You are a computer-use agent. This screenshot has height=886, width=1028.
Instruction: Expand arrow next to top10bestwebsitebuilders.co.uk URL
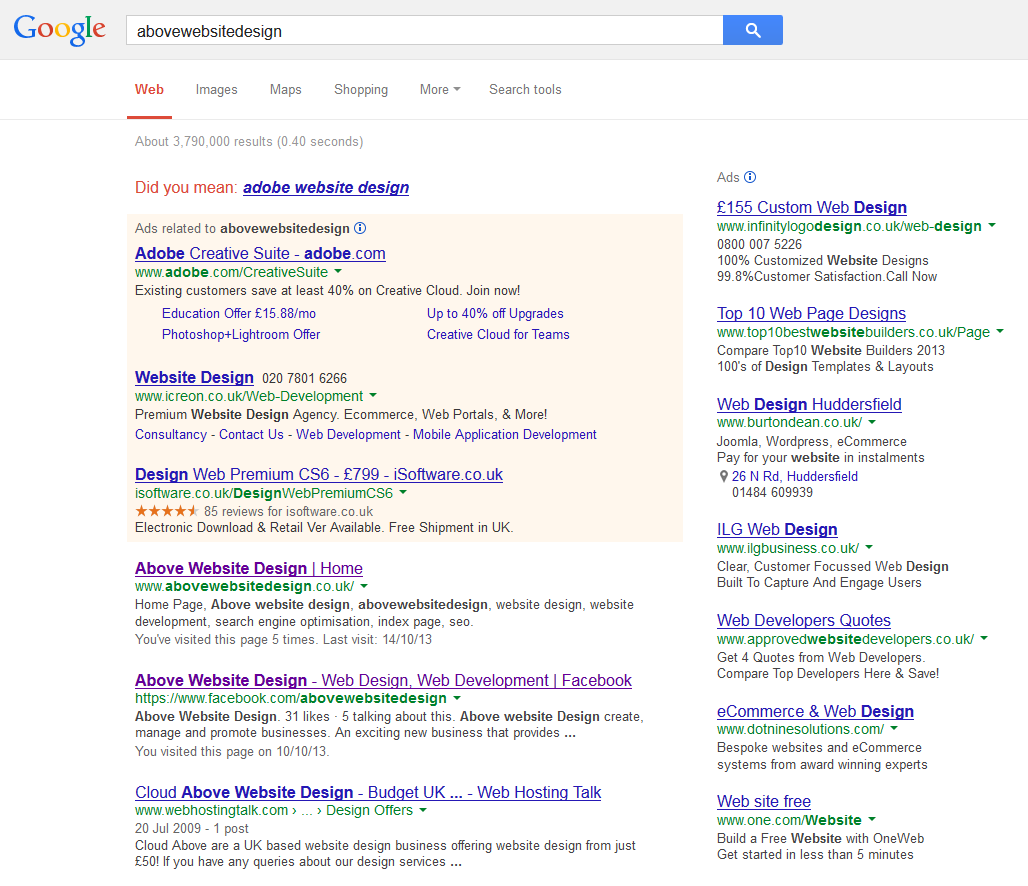pos(1000,331)
